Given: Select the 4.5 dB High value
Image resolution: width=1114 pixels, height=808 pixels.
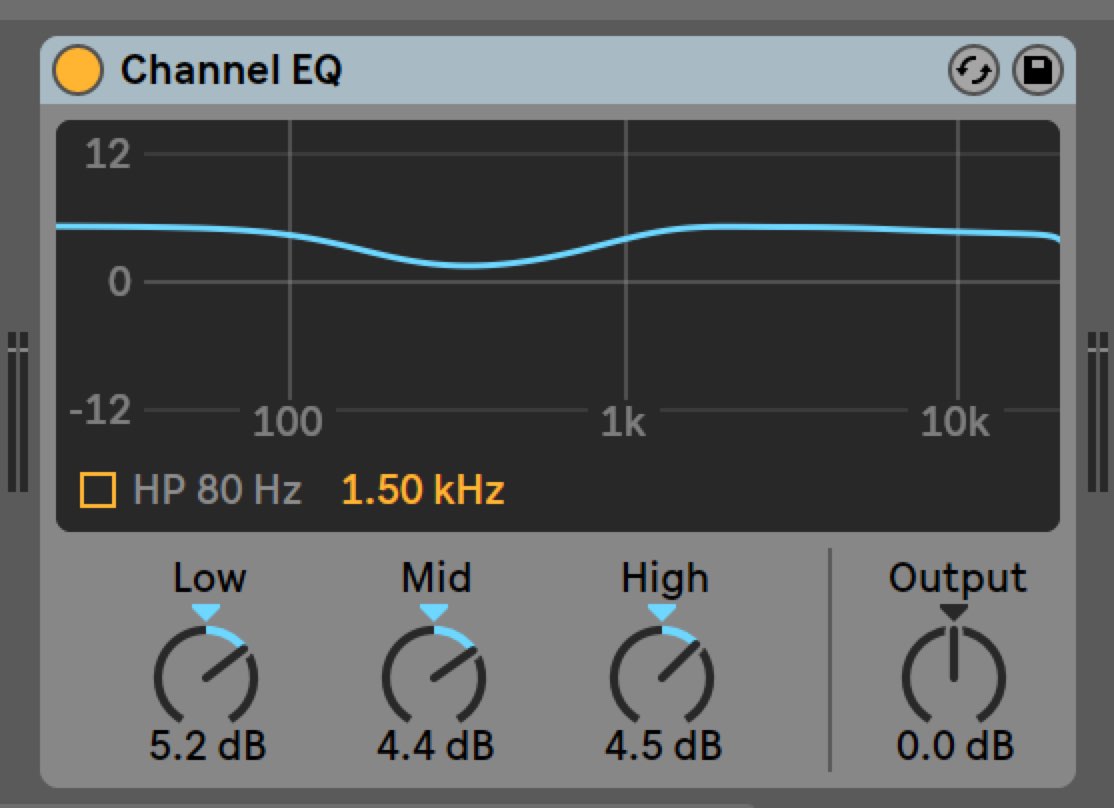Looking at the screenshot, I should (664, 745).
